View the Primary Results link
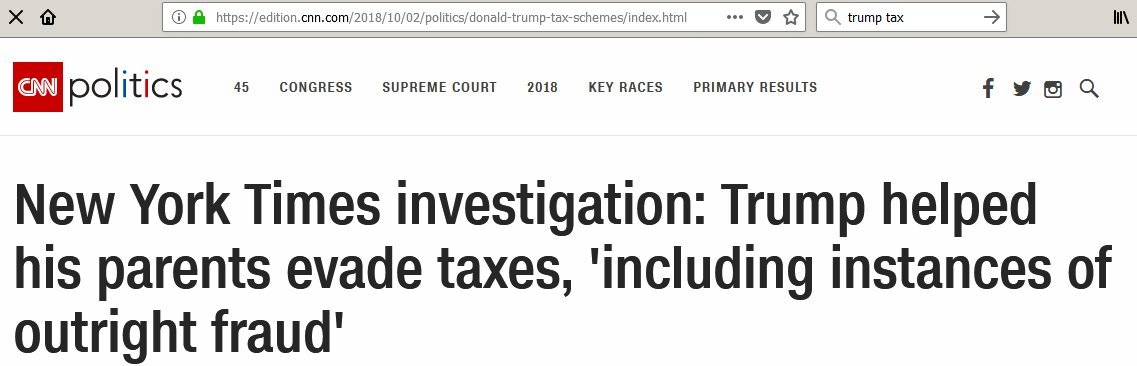Viewport: 1137px width, 366px height. point(755,88)
